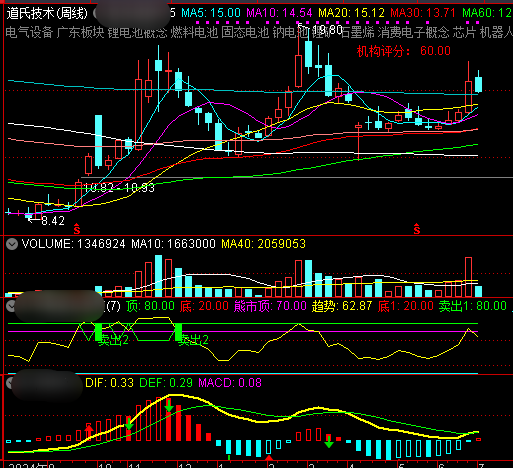
Task: Click the 趋势: 62.87 indicator value
Action: click(342, 306)
